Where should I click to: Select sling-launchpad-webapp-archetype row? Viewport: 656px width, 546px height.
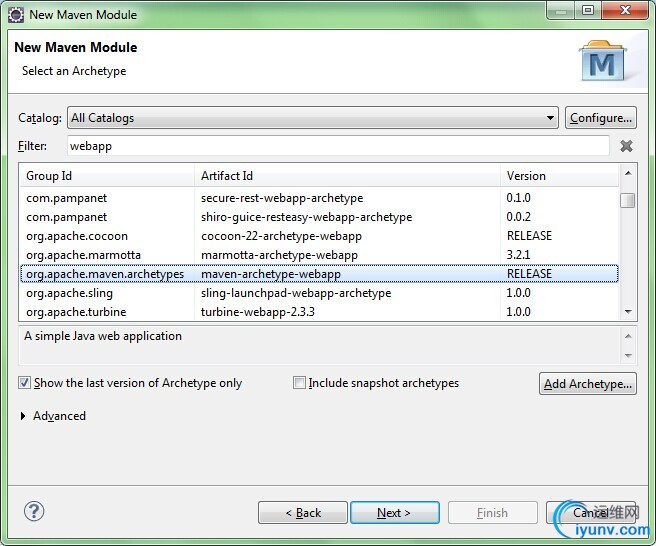[319, 293]
